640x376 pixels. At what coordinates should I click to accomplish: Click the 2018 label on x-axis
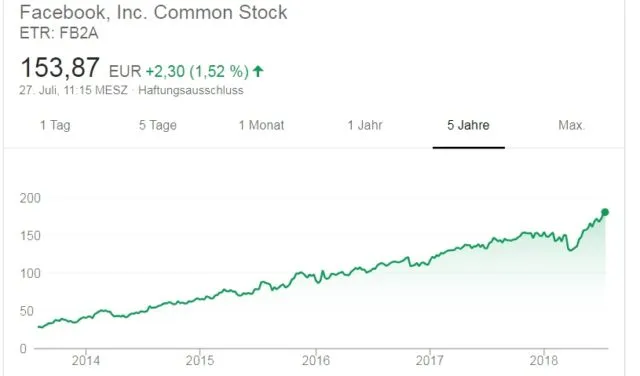pos(544,360)
